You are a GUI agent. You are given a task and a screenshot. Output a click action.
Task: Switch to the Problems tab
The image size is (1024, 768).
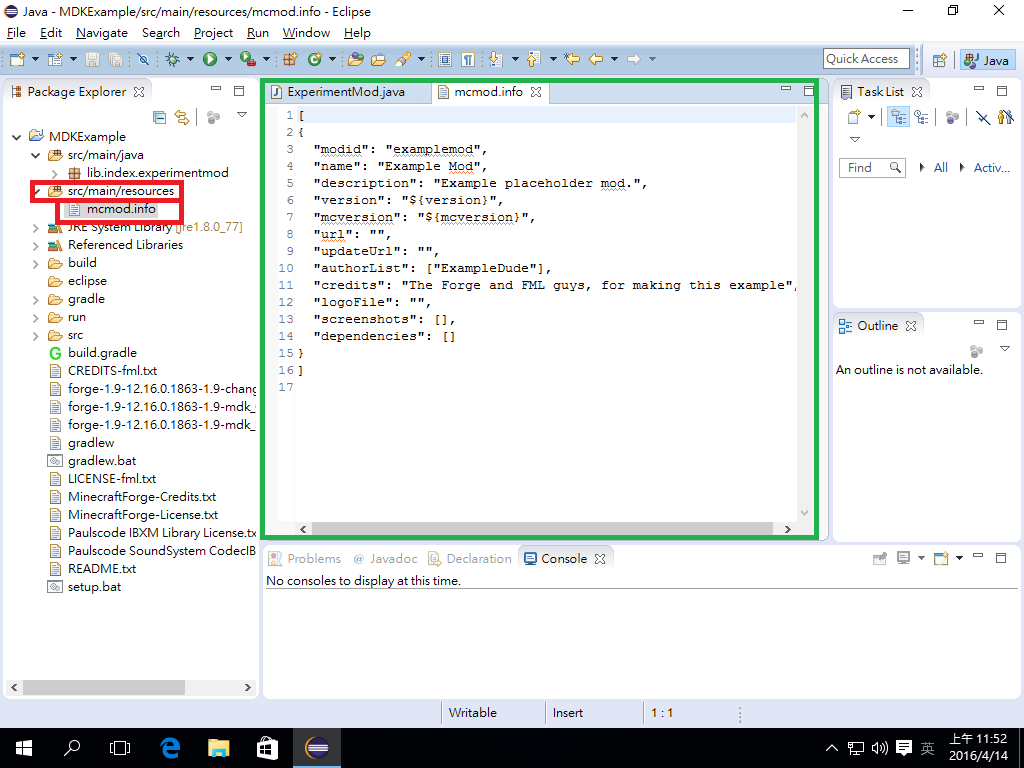point(304,559)
